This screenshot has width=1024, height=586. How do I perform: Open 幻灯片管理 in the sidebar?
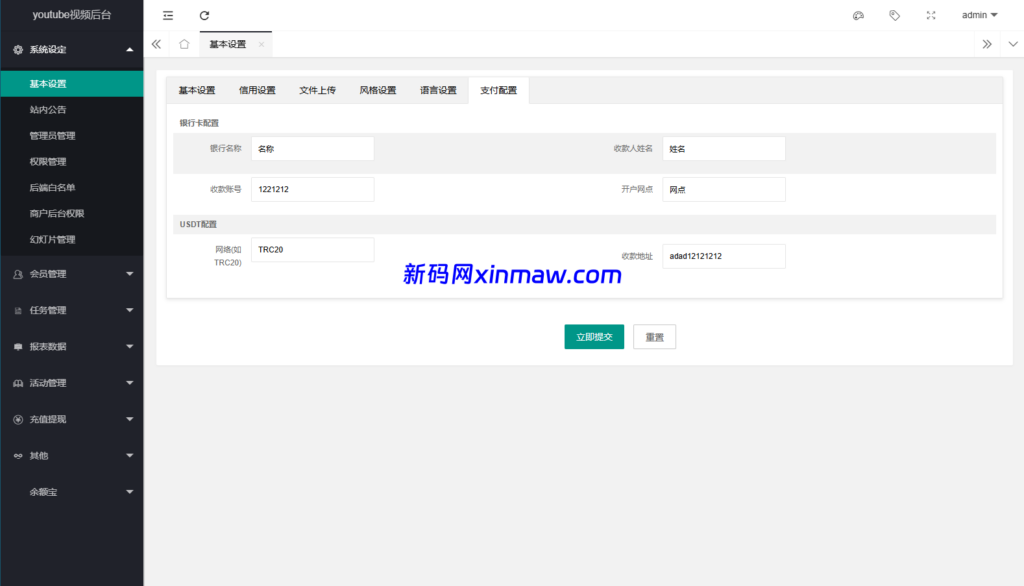(x=72, y=240)
